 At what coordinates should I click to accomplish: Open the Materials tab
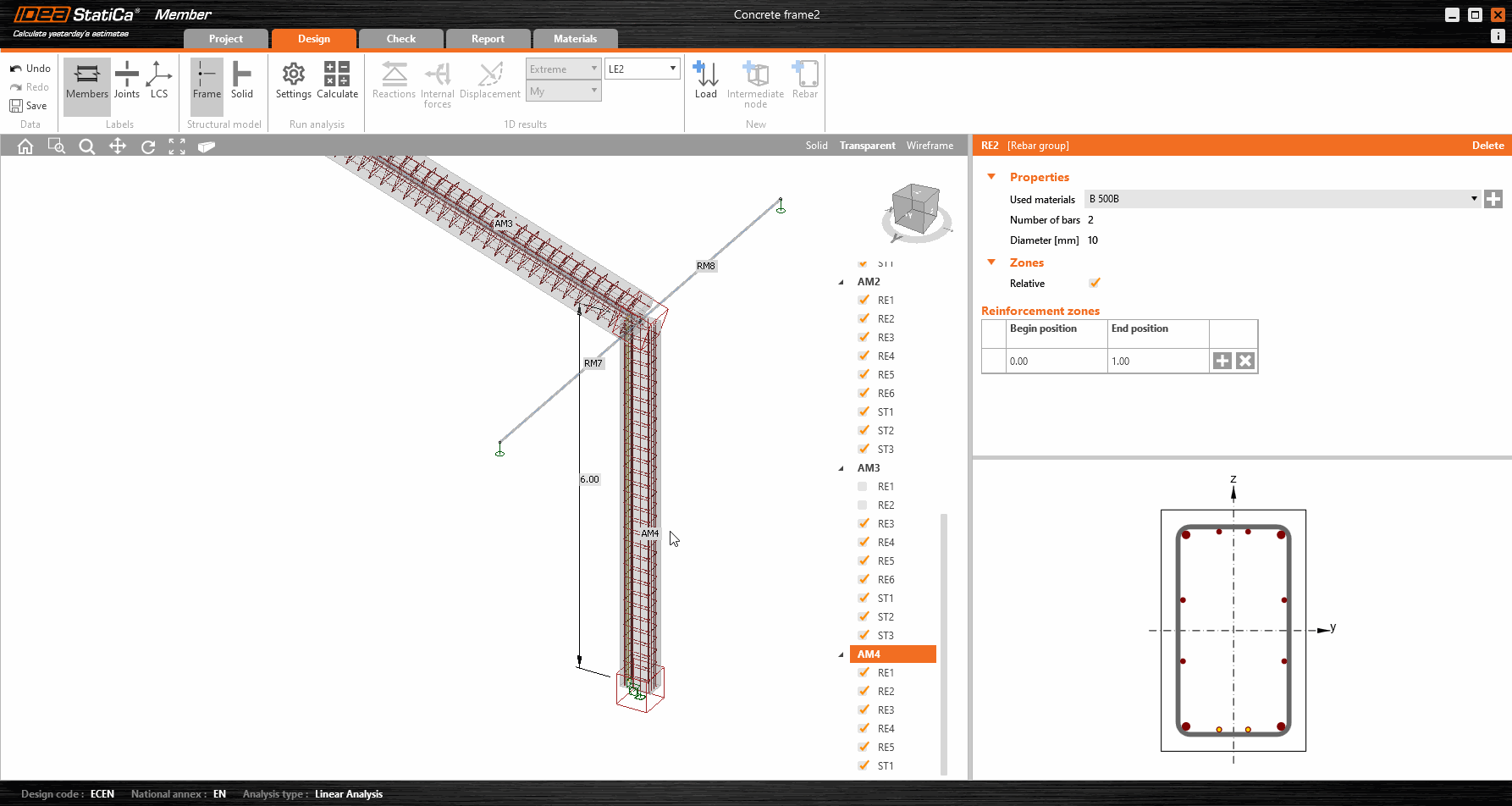point(575,39)
